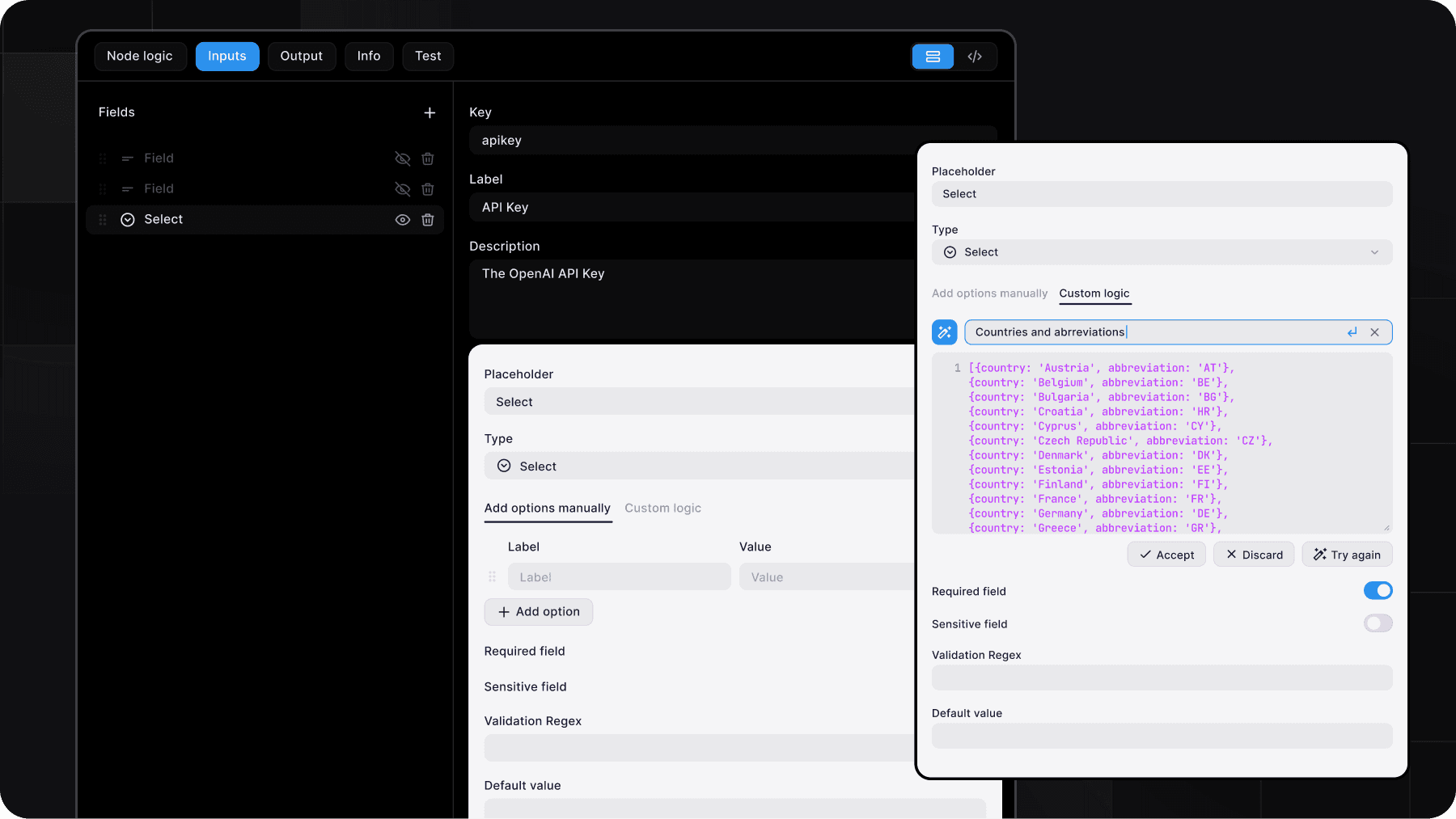This screenshot has height=819, width=1456.
Task: Grab the drag handle of the Select row
Action: click(103, 220)
